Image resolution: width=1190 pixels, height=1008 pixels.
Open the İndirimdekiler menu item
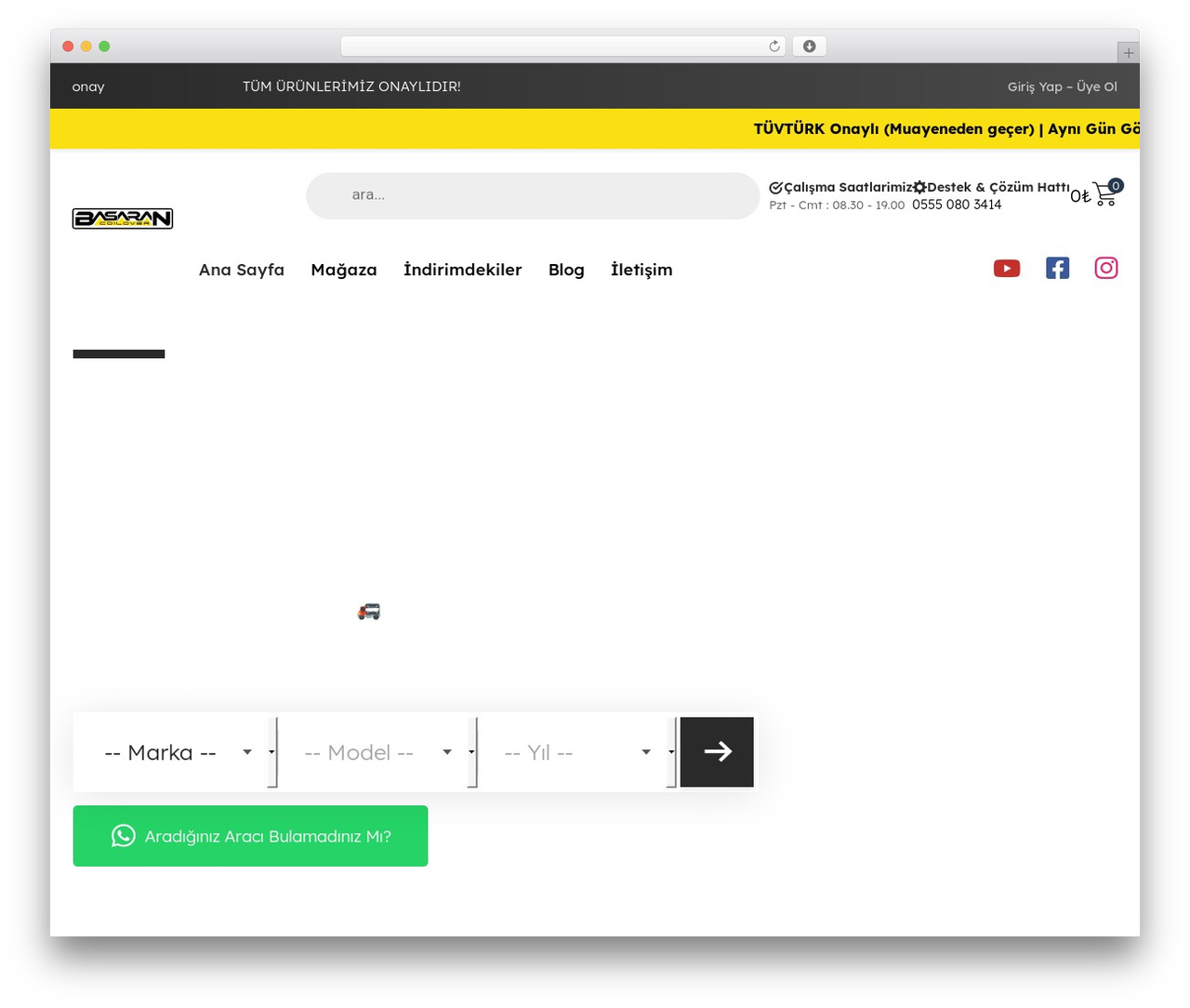[463, 270]
